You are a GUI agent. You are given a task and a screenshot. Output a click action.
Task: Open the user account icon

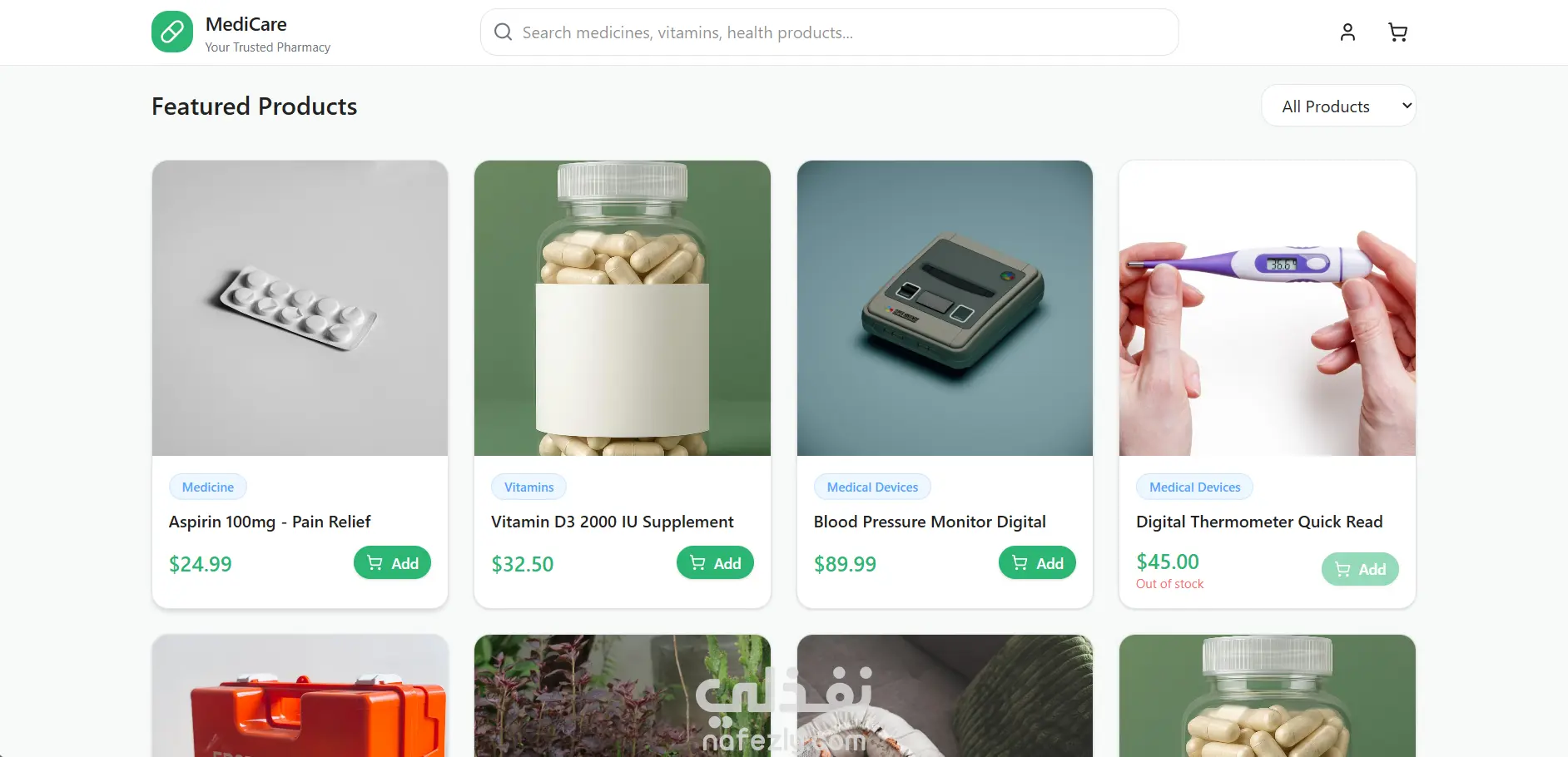point(1347,32)
